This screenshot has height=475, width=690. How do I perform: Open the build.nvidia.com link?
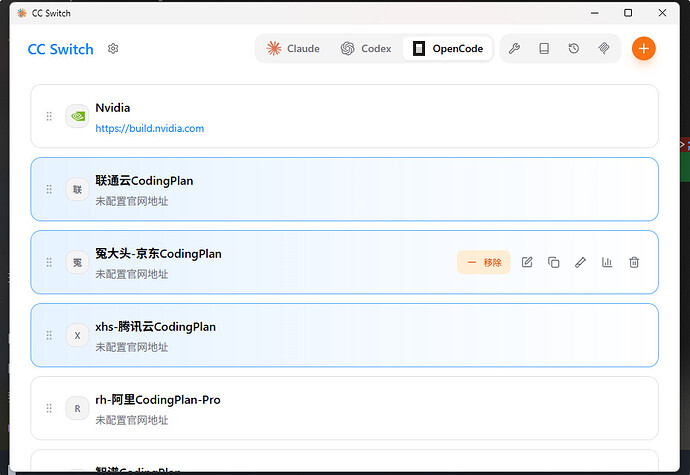coord(150,129)
